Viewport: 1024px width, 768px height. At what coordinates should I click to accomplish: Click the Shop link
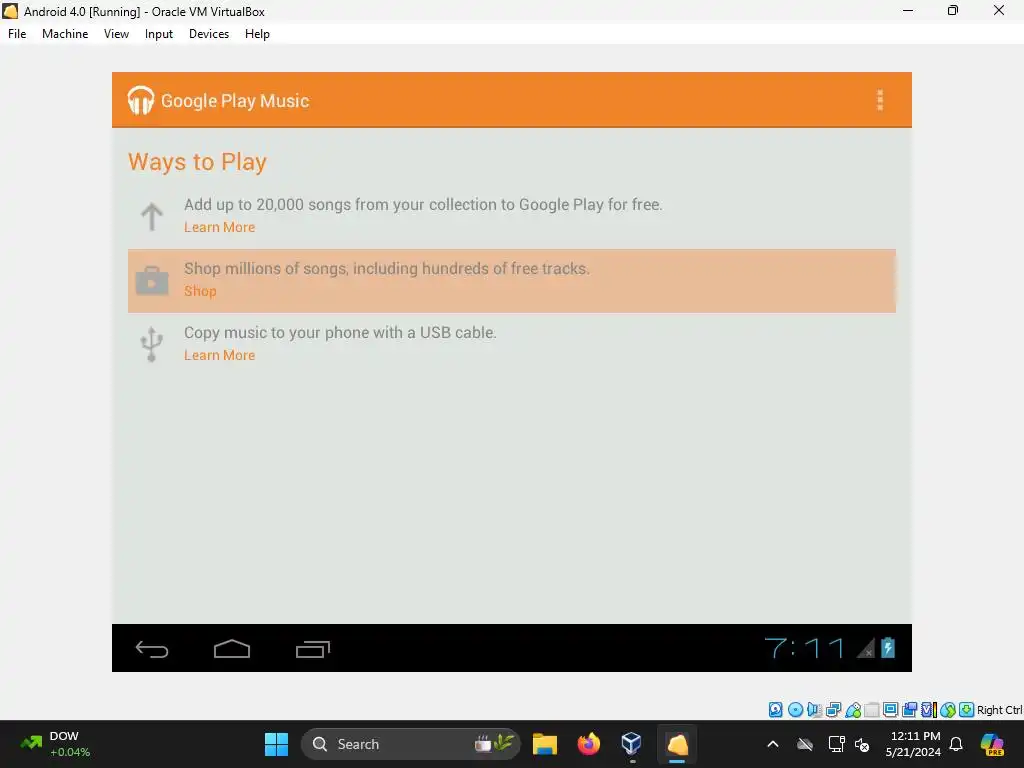pos(200,291)
